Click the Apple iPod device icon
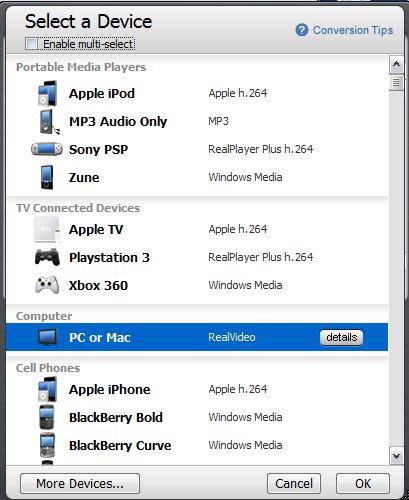This screenshot has height=500, width=409. click(x=47, y=93)
